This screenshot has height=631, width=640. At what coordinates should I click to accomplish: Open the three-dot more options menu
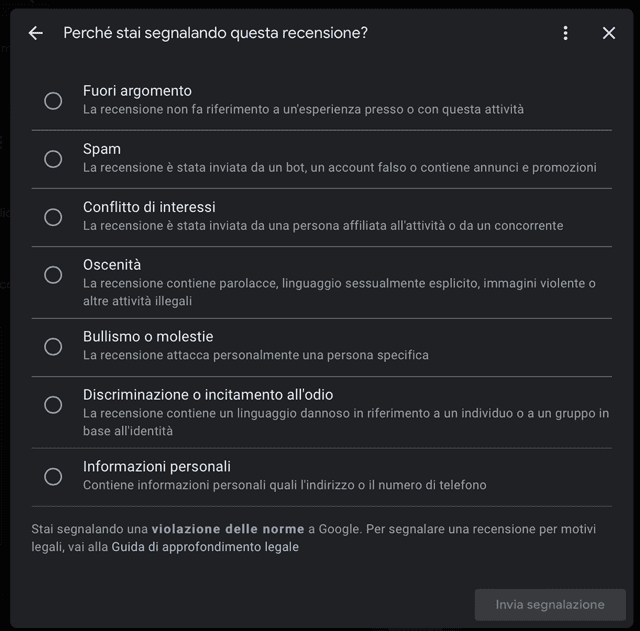565,33
